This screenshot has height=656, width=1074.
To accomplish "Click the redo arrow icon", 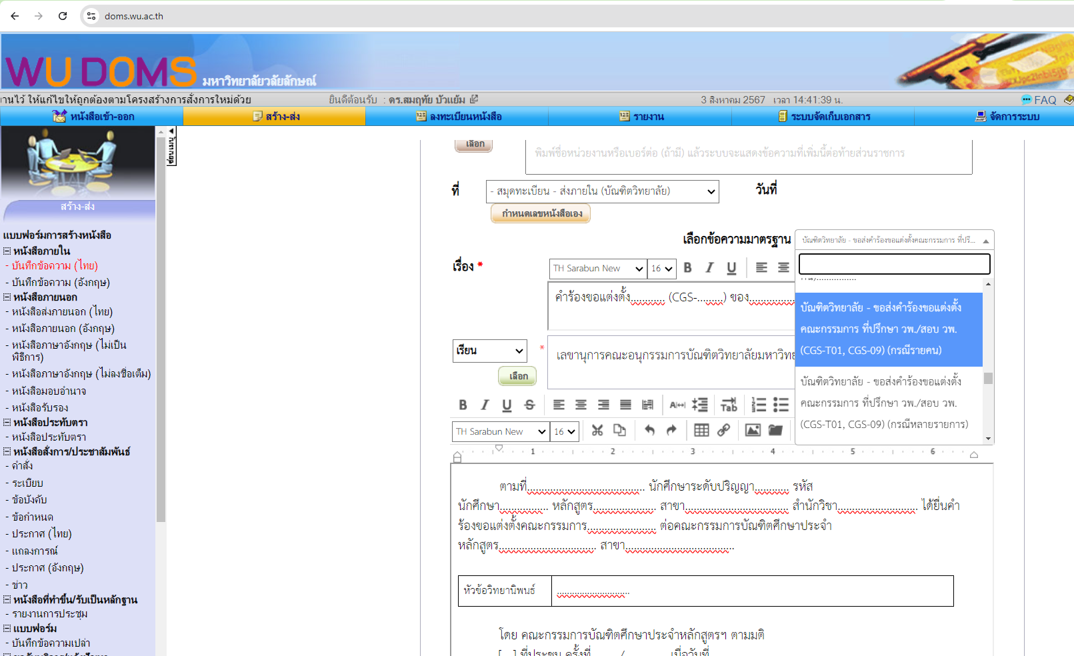I will pyautogui.click(x=671, y=431).
